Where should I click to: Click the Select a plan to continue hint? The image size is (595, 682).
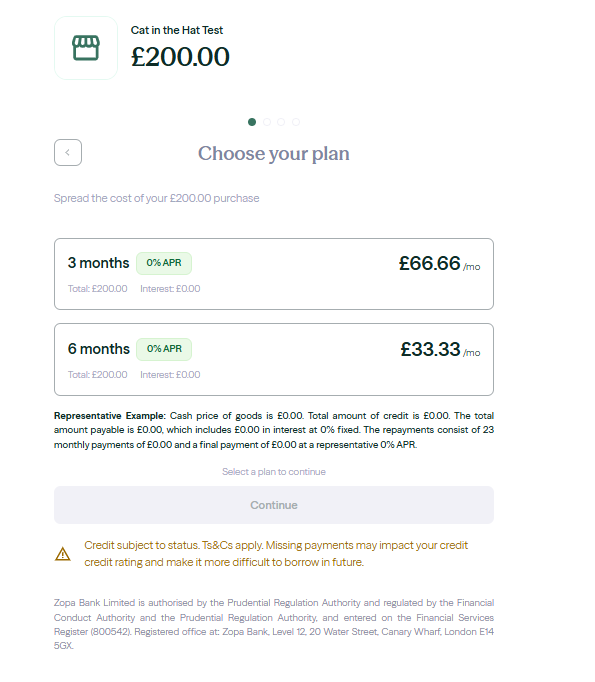274,472
